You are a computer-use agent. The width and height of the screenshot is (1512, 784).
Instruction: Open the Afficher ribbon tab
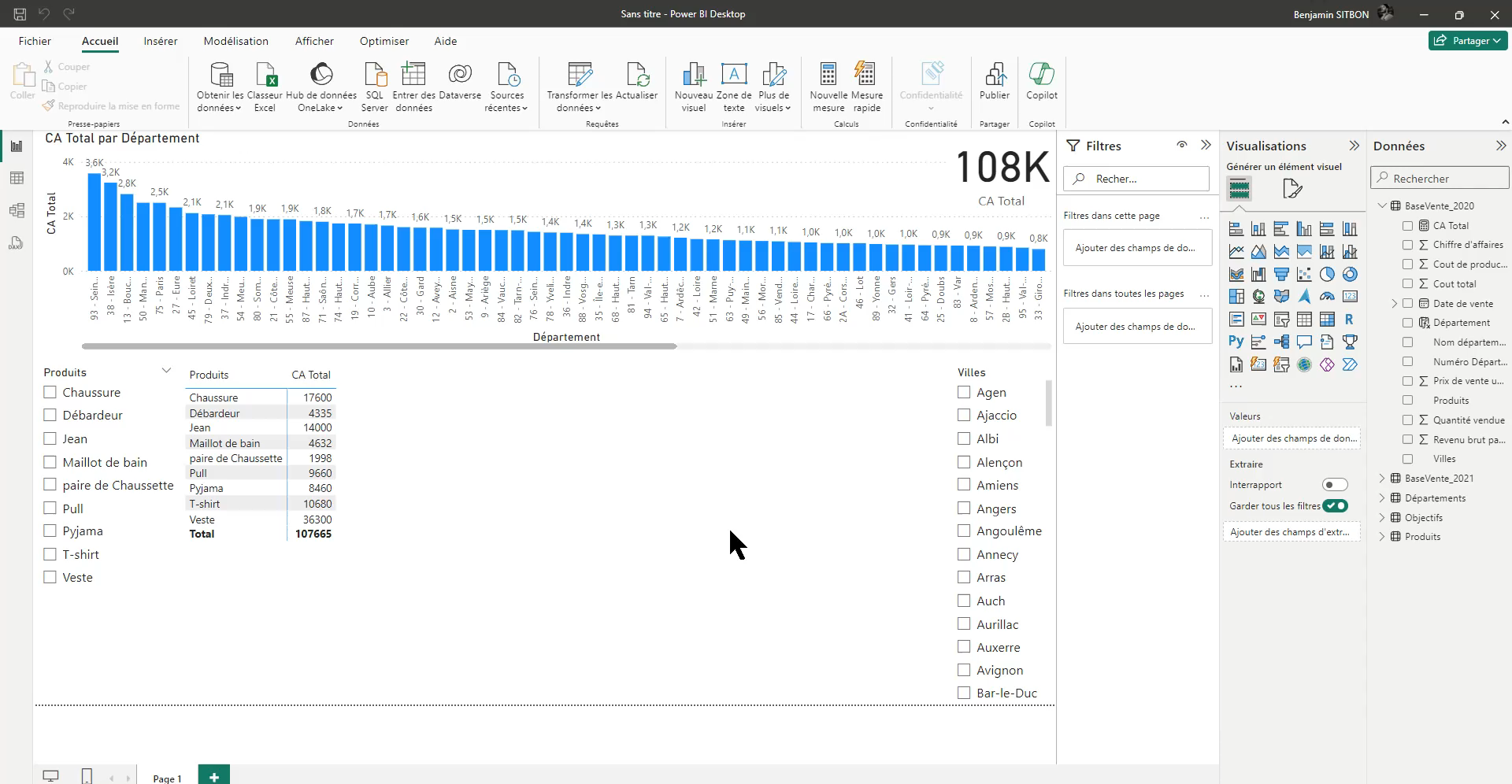pos(314,41)
